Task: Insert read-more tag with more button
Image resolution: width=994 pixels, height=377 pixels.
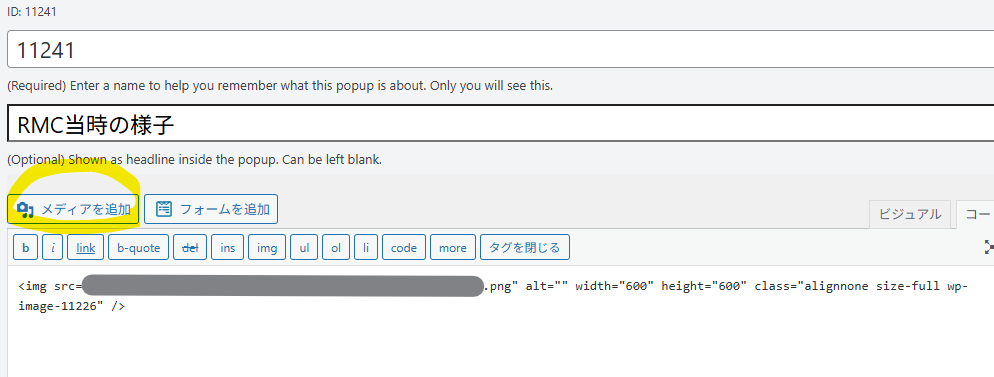Action: point(453,248)
